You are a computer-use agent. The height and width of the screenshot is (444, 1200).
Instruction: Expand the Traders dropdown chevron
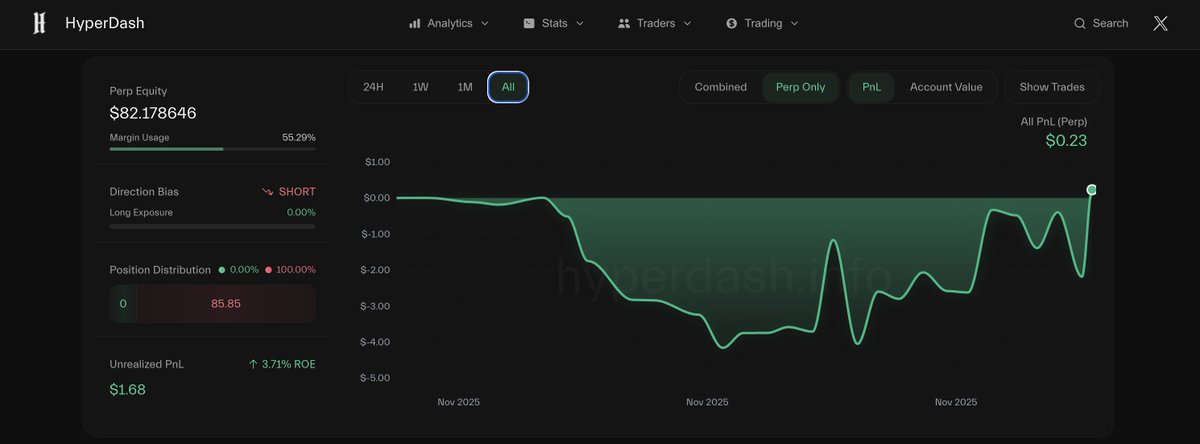687,23
